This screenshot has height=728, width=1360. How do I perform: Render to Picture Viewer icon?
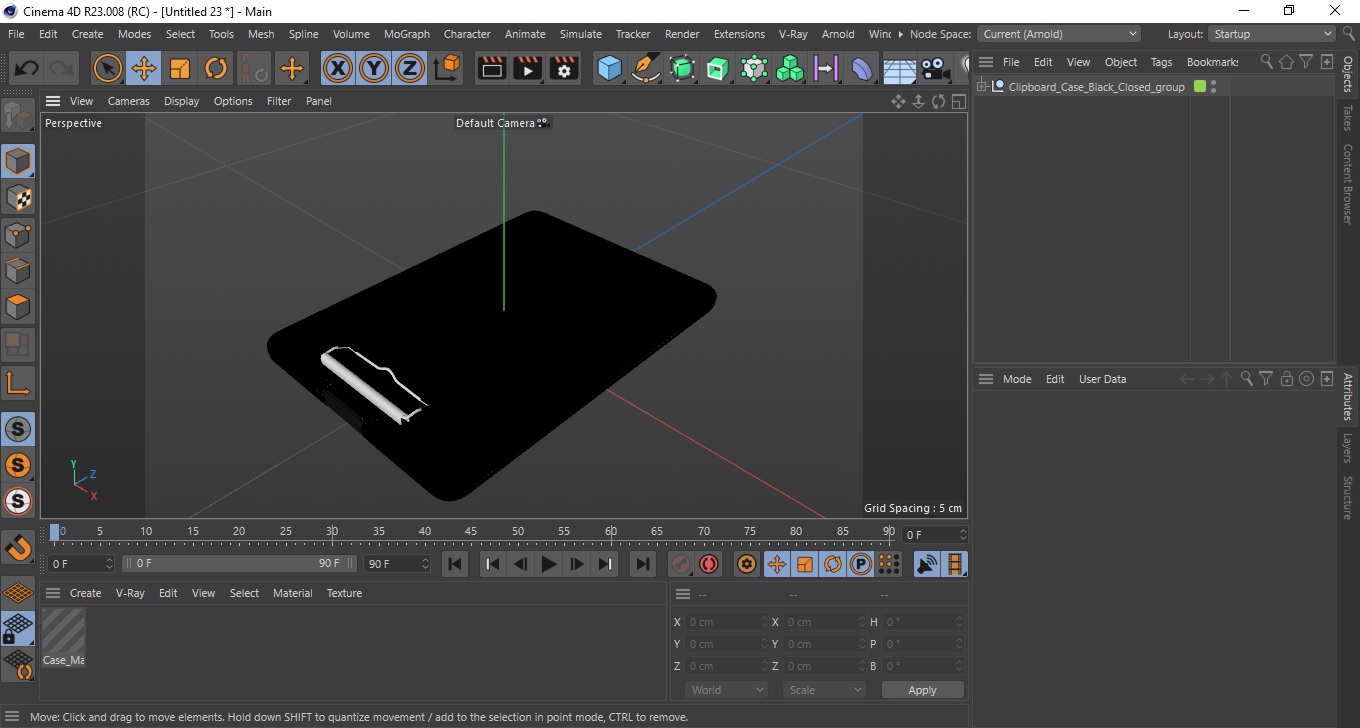[x=528, y=68]
